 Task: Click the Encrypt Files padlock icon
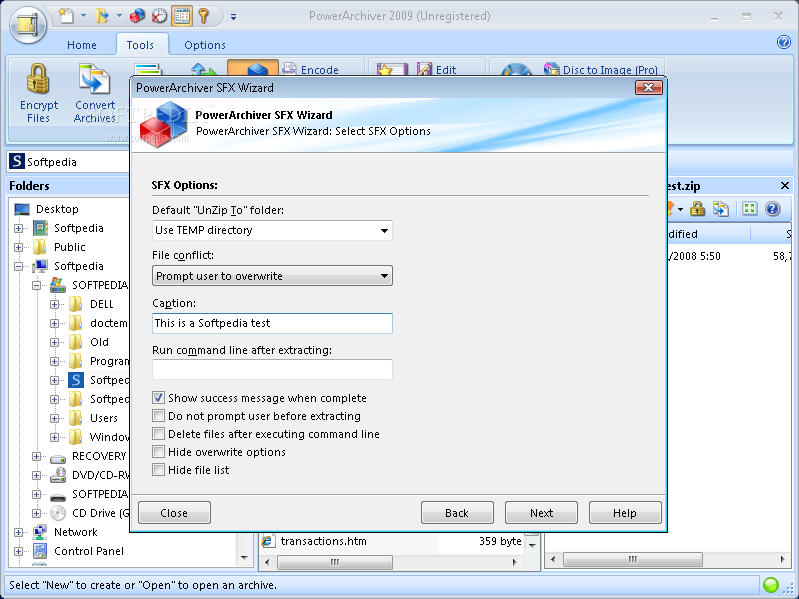coord(38,79)
